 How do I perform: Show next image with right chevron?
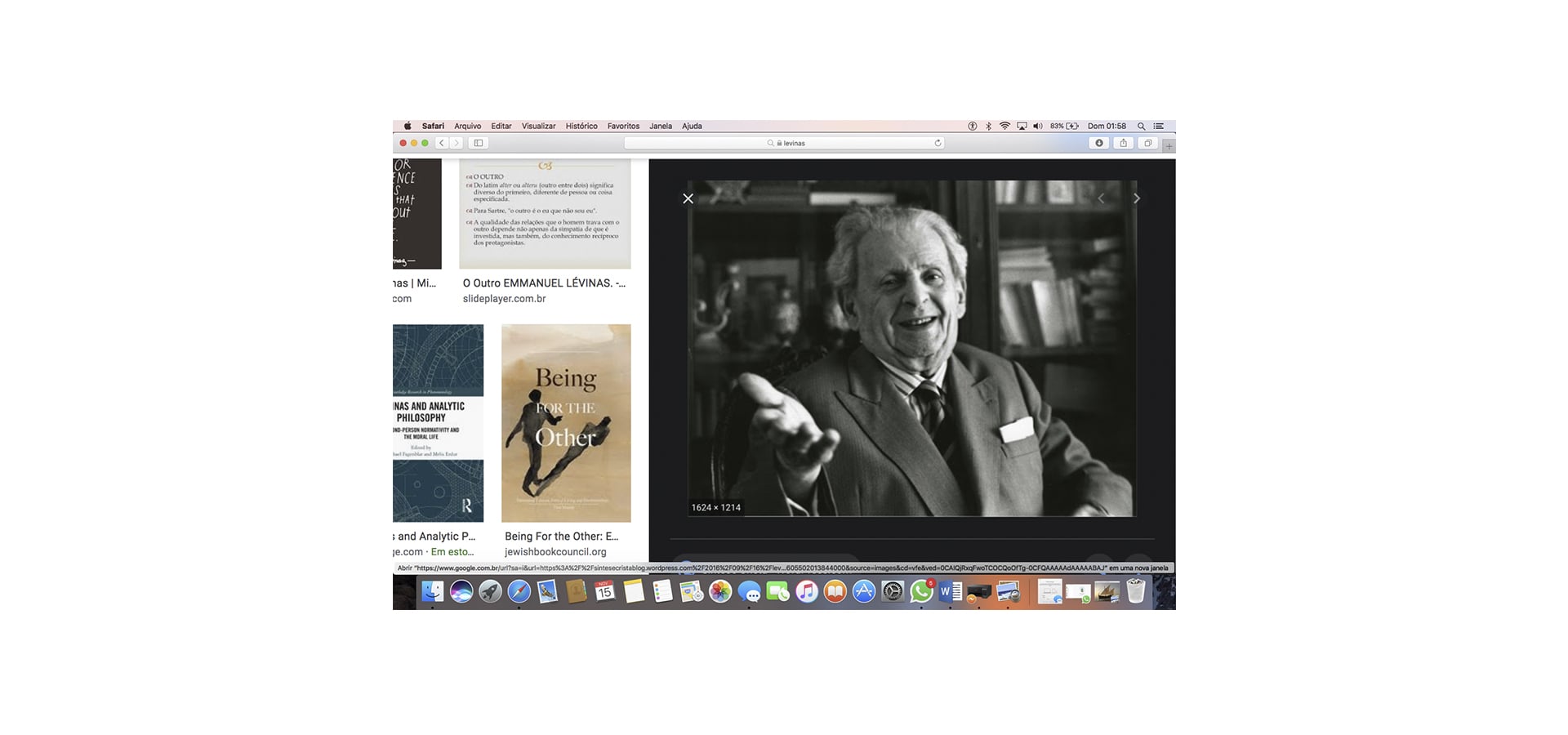coord(1136,198)
